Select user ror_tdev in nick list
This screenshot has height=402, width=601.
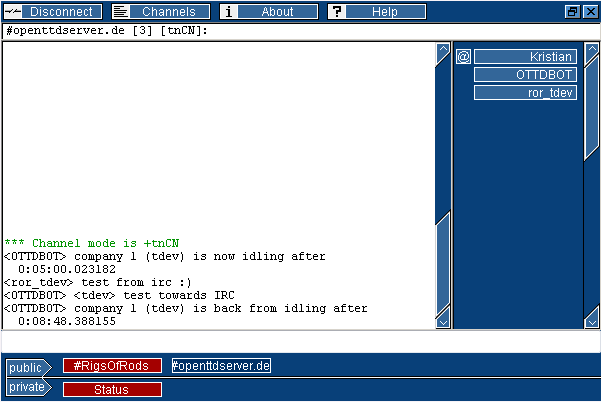(525, 93)
